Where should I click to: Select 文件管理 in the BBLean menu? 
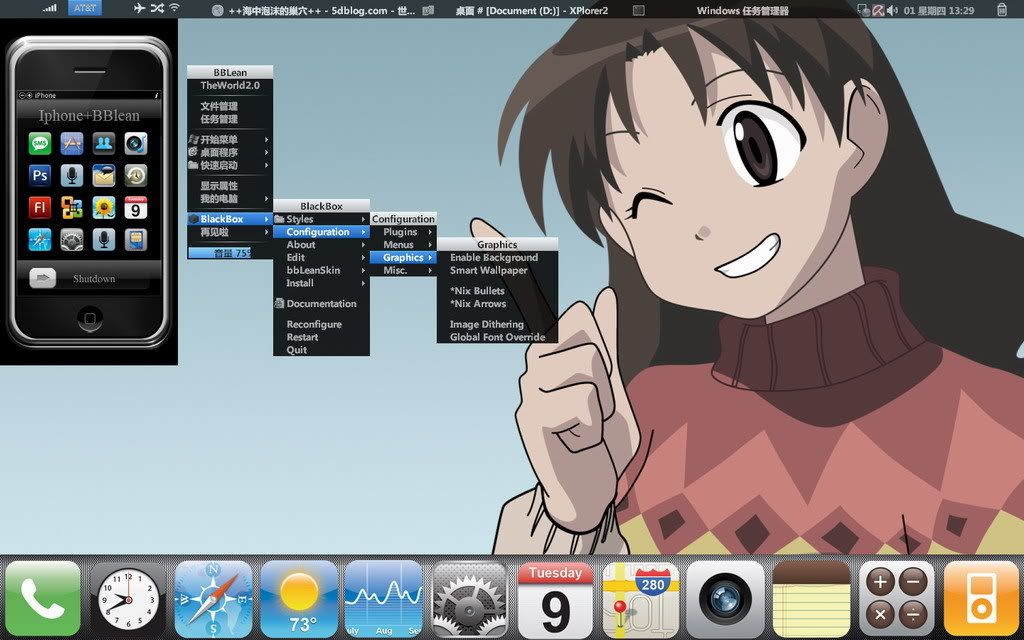(230, 106)
